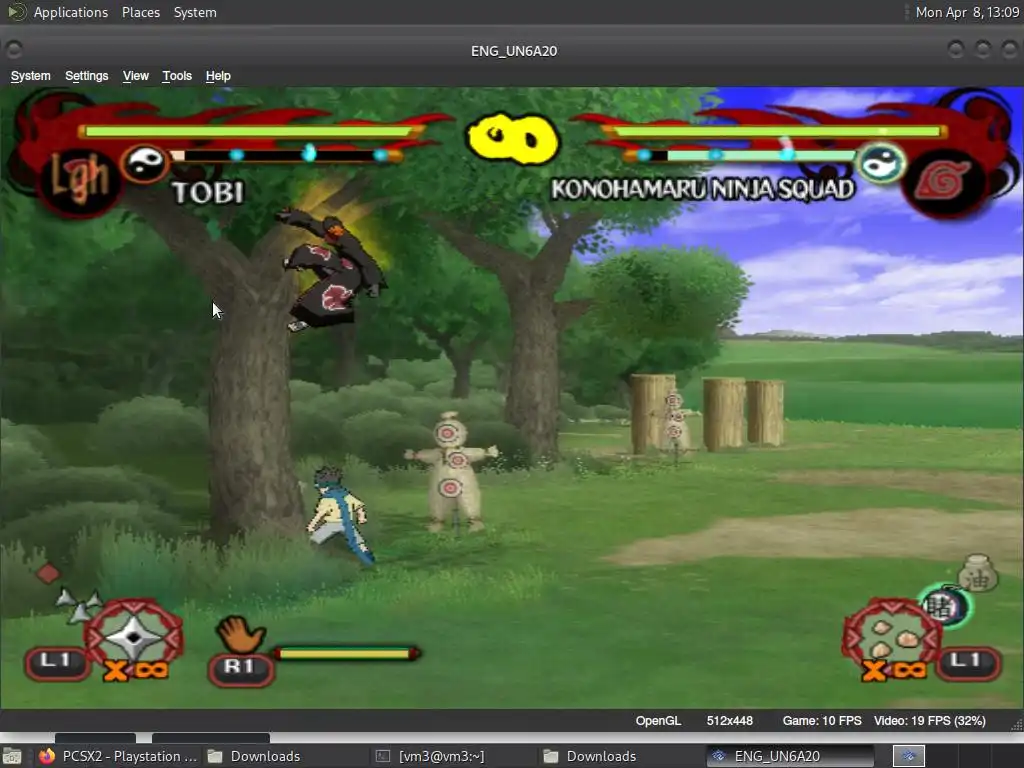Open the Applications menu in top panel

[71, 12]
